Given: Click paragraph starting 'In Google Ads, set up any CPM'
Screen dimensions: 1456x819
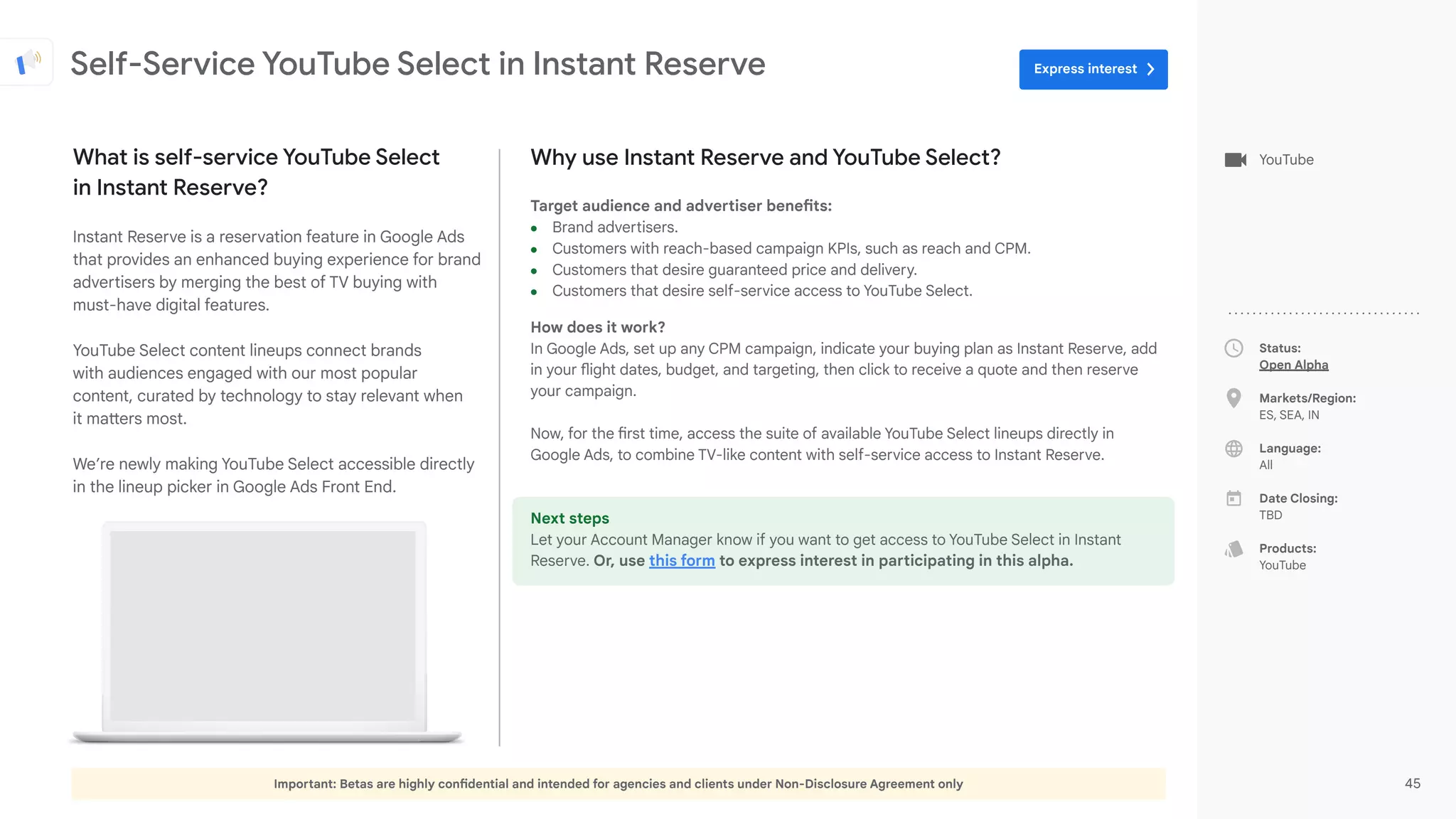Looking at the screenshot, I should (843, 370).
